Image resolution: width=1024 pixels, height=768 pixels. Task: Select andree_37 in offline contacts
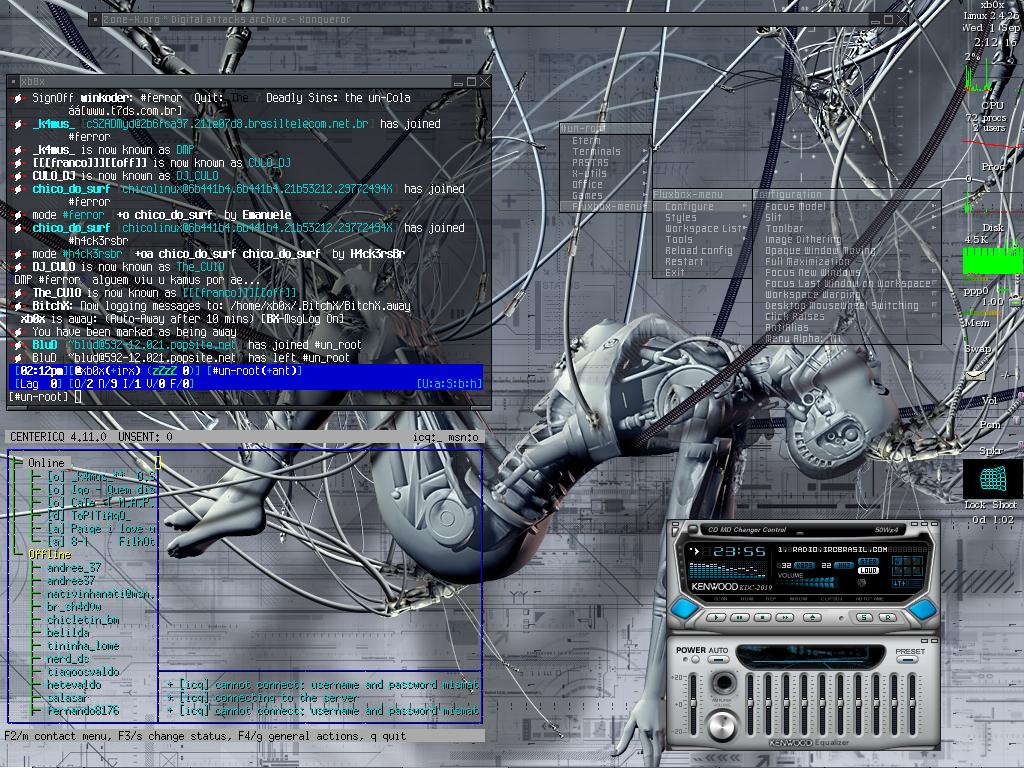point(74,568)
